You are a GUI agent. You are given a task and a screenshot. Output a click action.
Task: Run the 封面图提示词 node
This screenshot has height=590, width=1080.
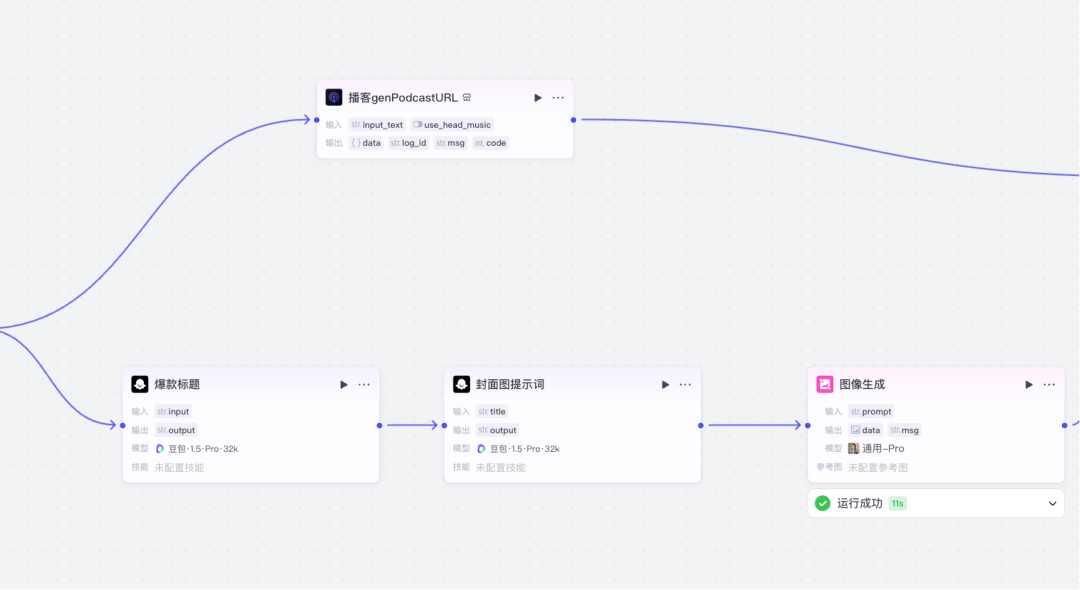665,384
